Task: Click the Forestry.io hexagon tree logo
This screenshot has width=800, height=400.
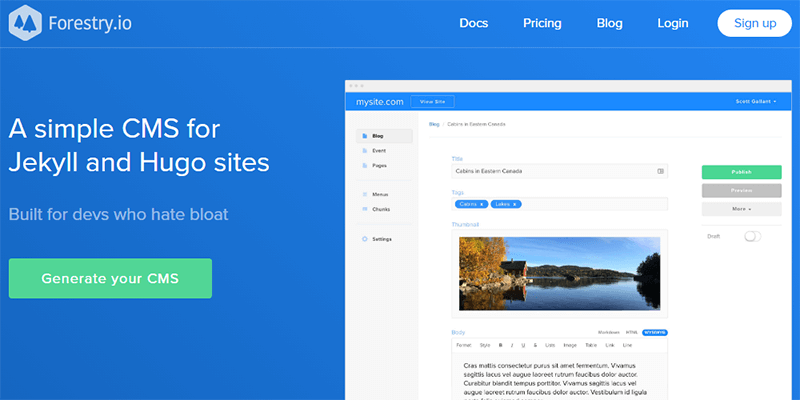Action: coord(26,22)
